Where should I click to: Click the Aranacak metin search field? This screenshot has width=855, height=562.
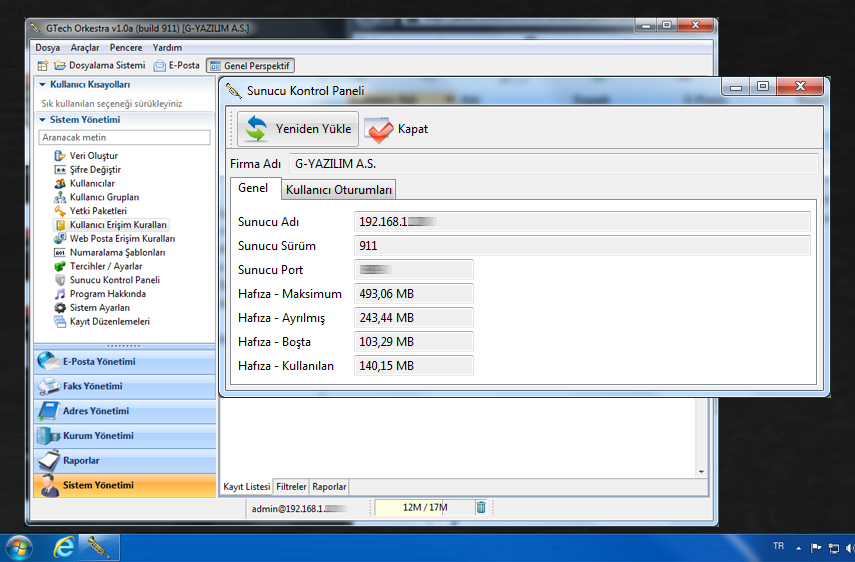[124, 137]
